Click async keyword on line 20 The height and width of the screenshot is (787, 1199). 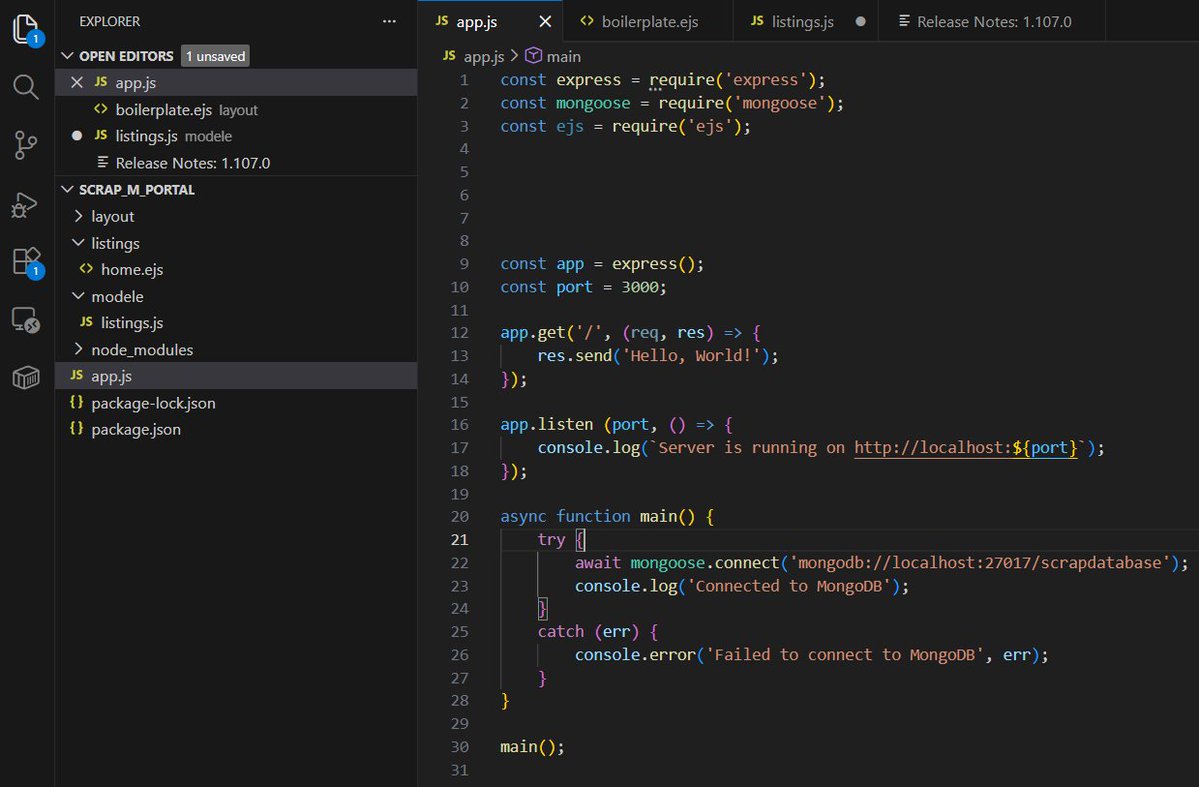pos(523,517)
